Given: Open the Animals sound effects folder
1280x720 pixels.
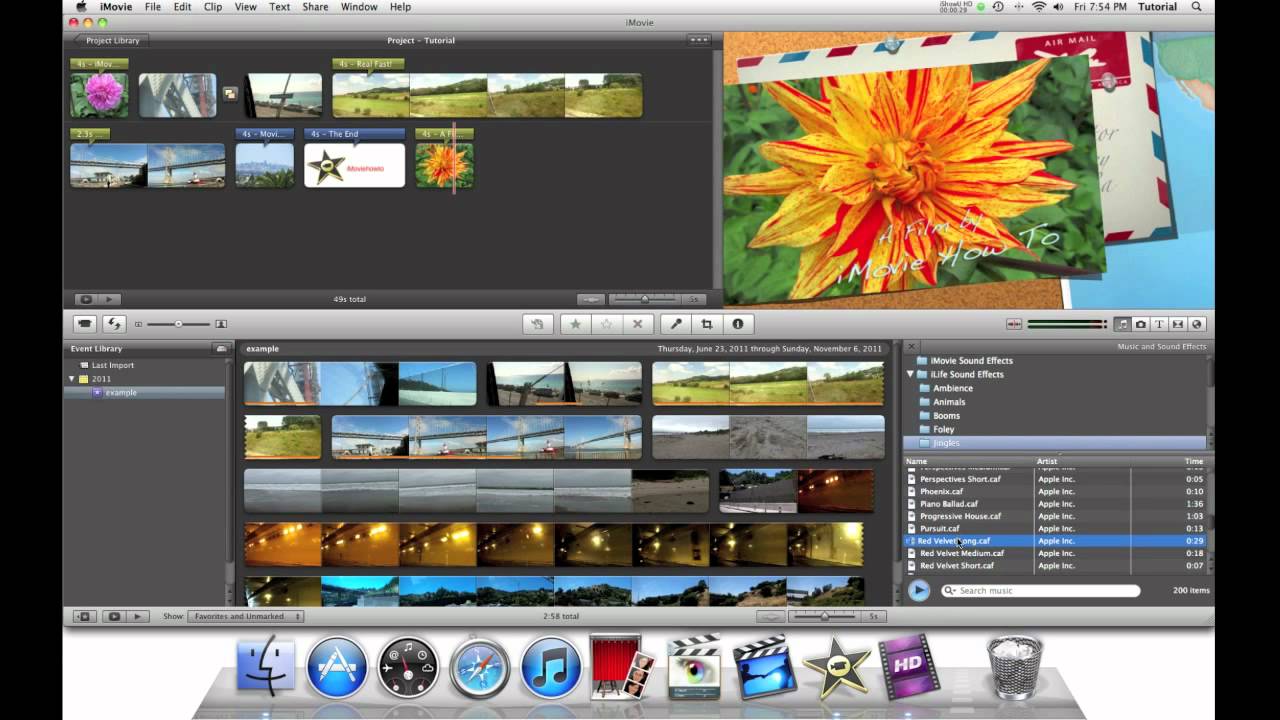Looking at the screenshot, I should 949,402.
